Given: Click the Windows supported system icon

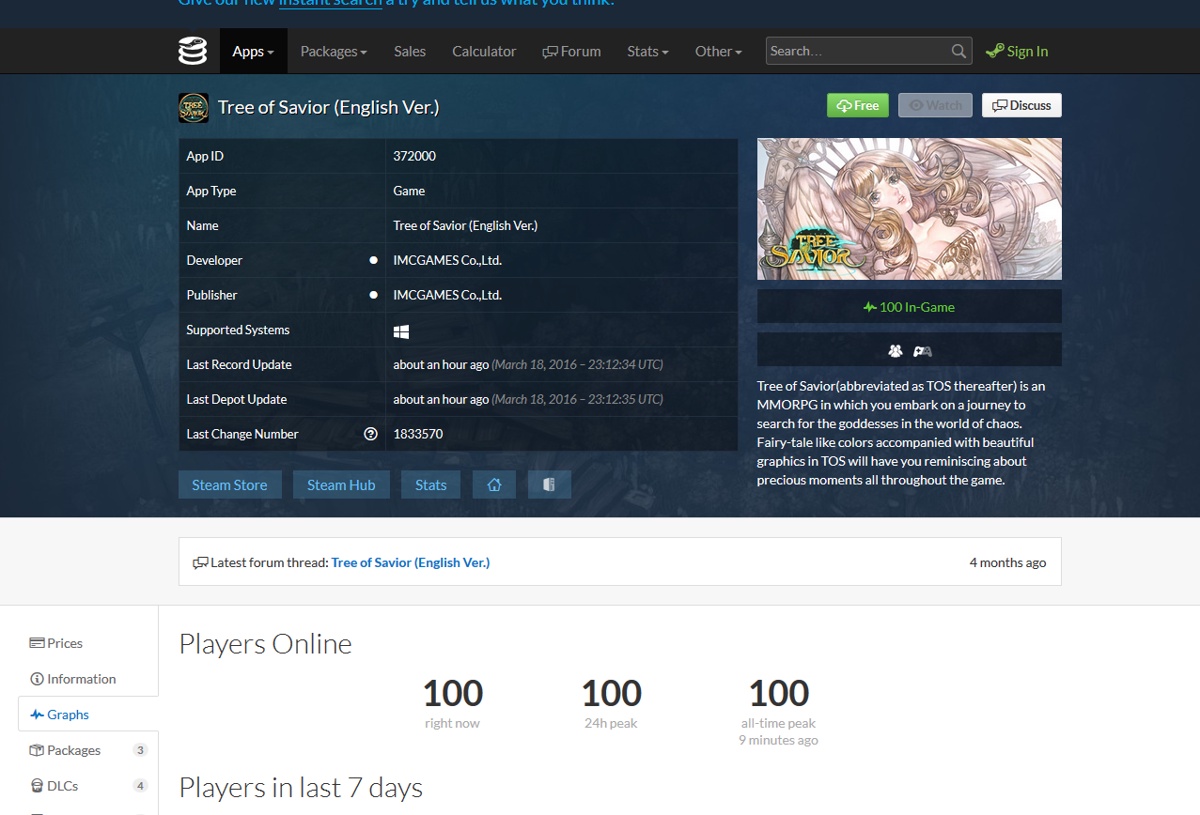Looking at the screenshot, I should pos(401,331).
